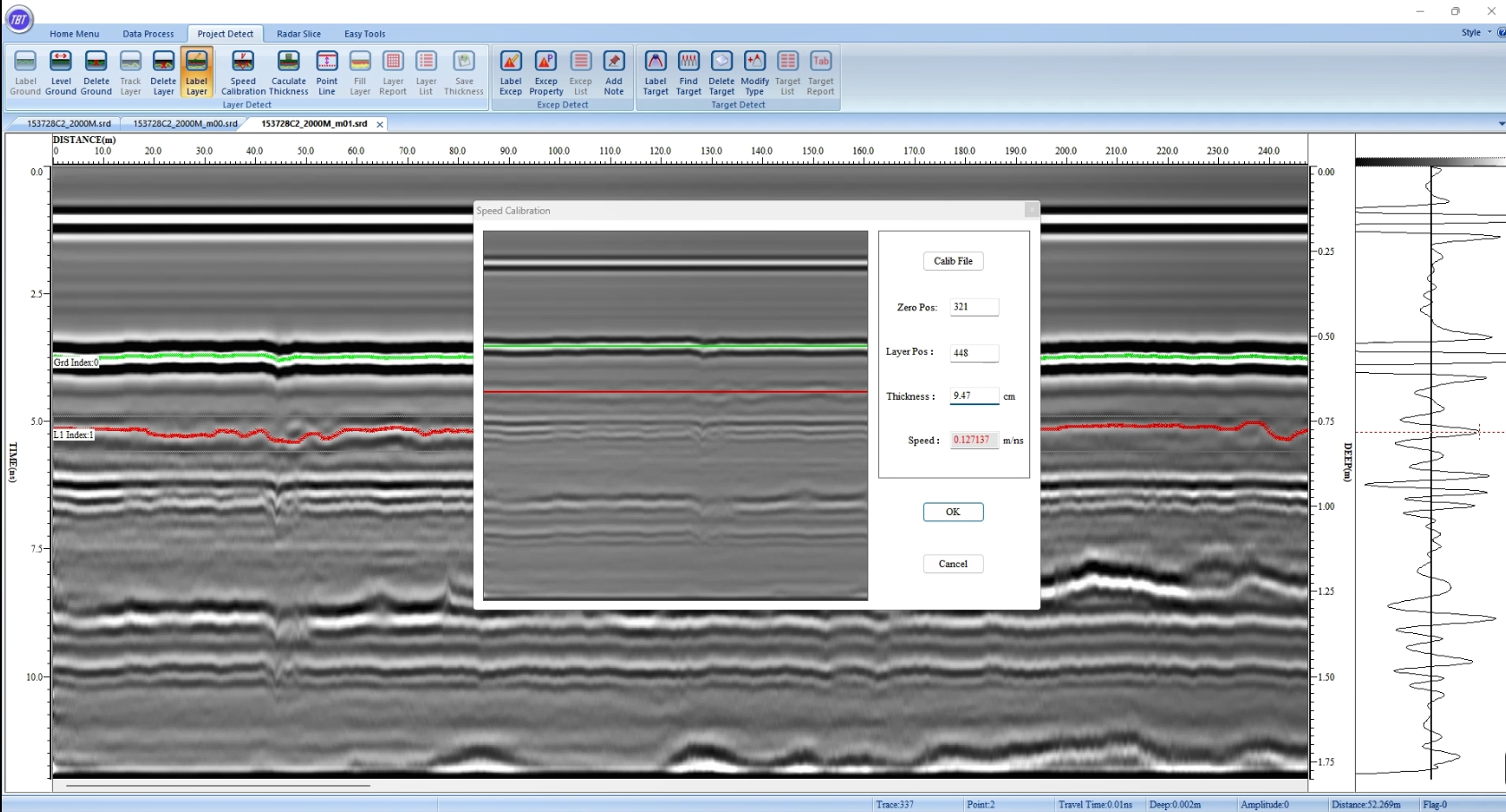Show the Target List
1506x812 pixels.
click(788, 72)
